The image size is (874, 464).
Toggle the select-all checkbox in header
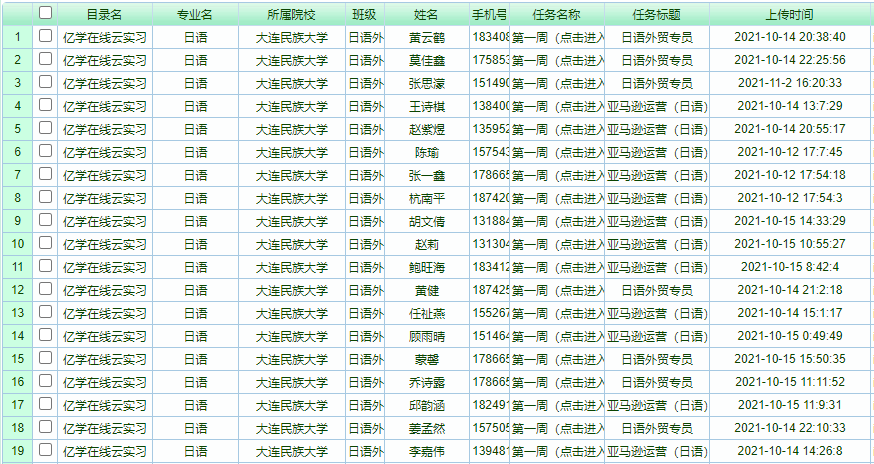45,13
